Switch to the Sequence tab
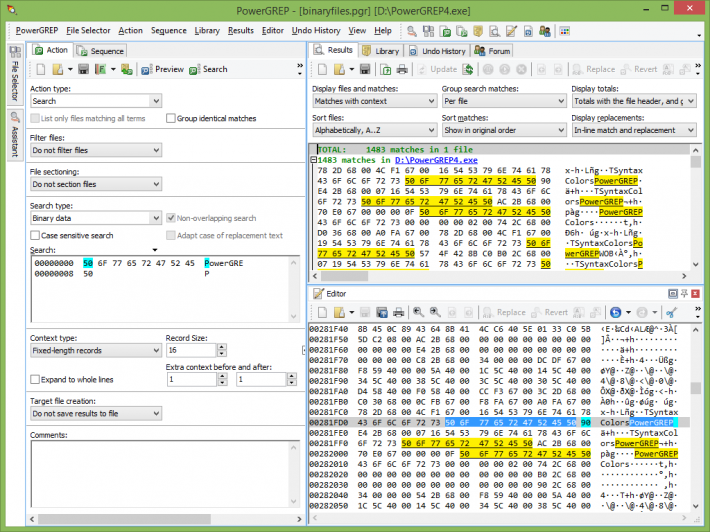This screenshot has height=532, width=710. point(101,51)
